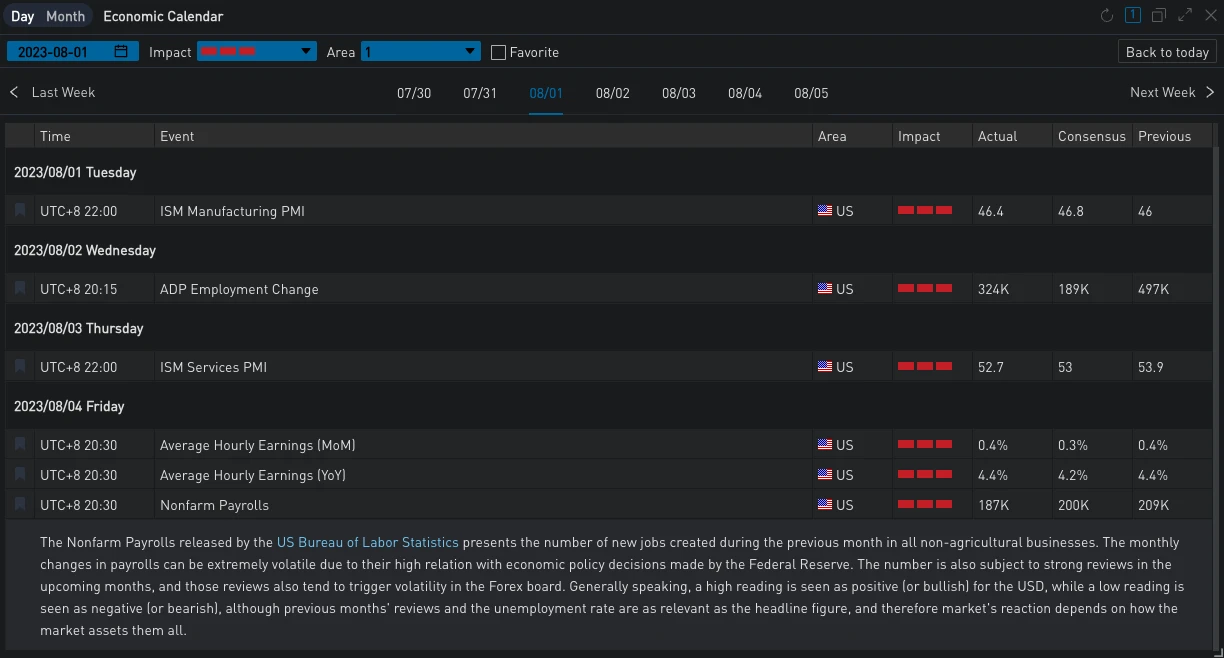This screenshot has height=658, width=1224.
Task: Bookmark the Nonfarm Payrolls event
Action: pos(20,505)
